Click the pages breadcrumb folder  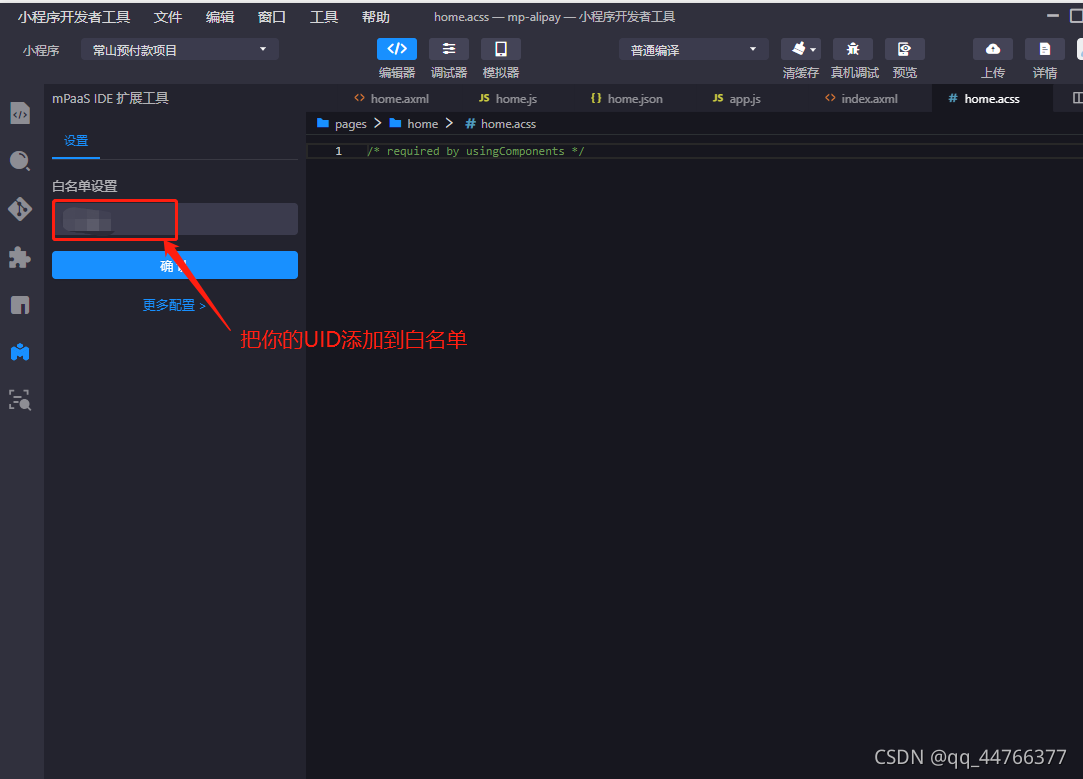click(x=342, y=124)
